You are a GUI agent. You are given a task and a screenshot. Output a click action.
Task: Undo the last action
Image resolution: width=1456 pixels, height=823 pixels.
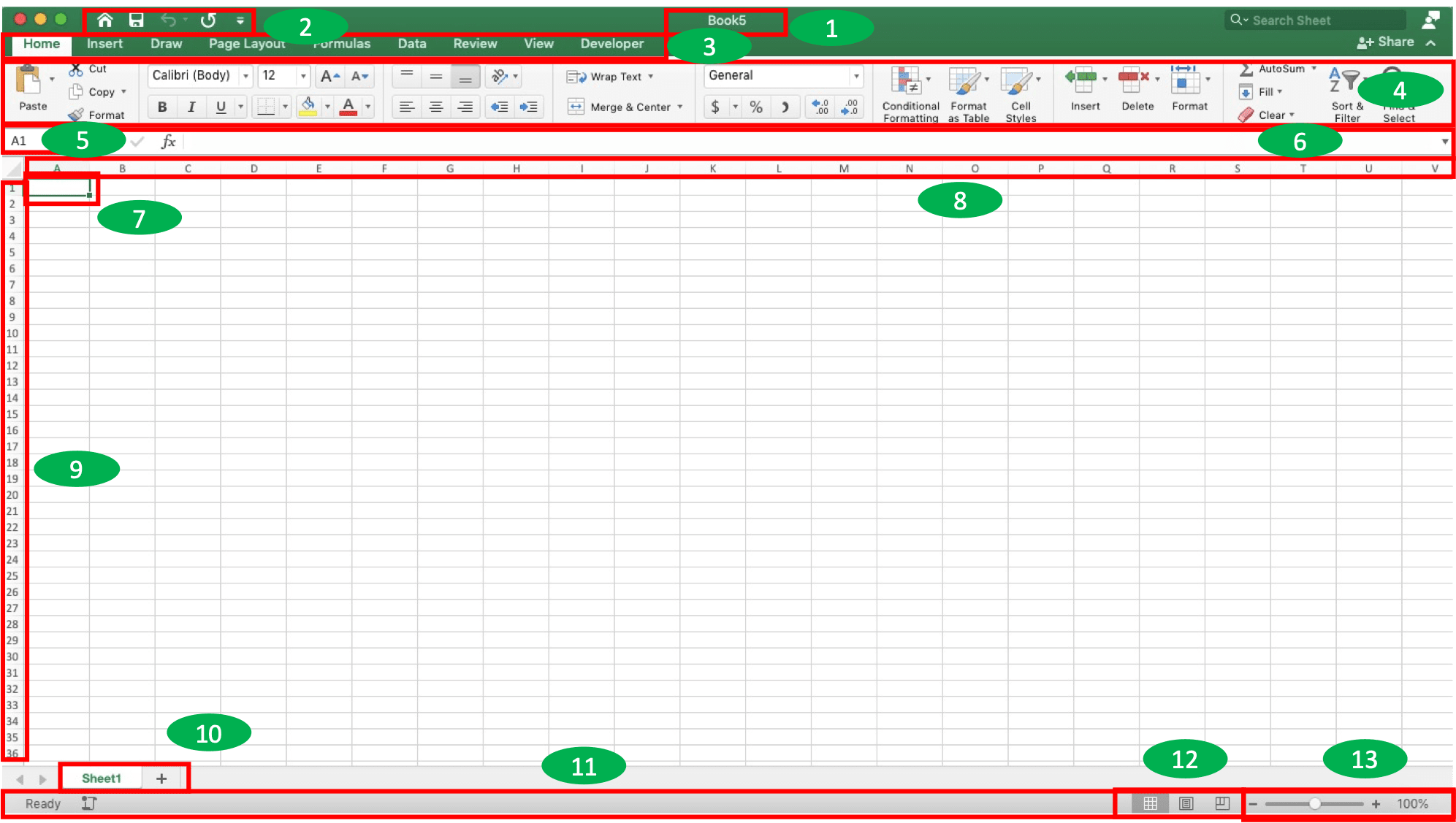168,20
